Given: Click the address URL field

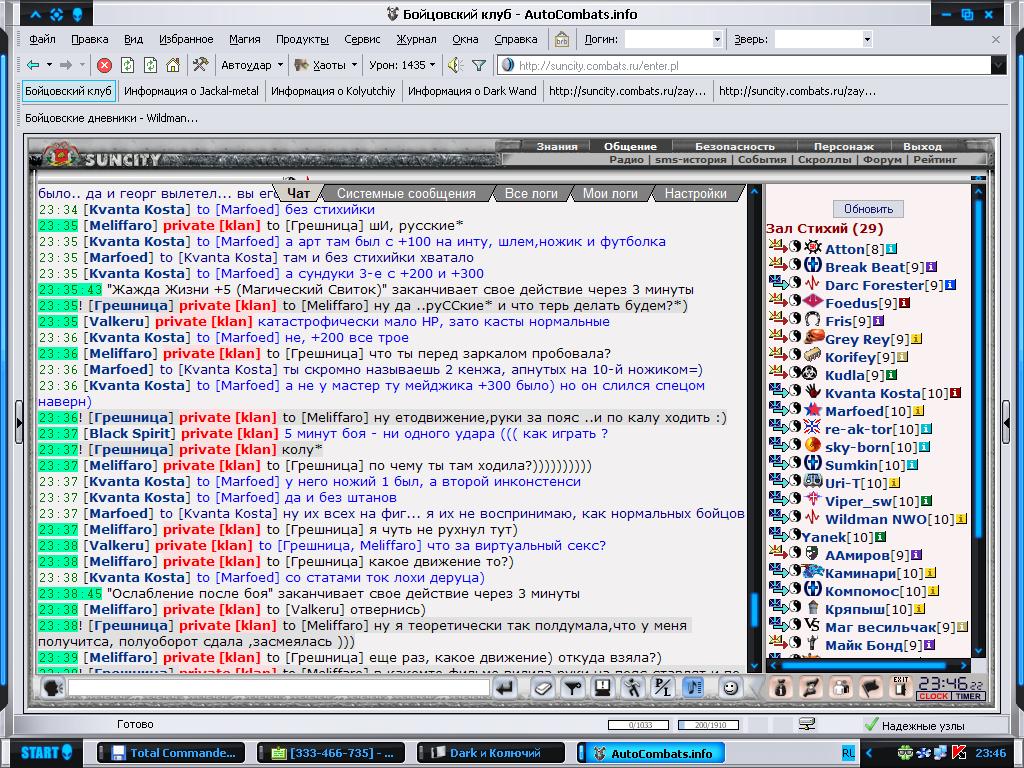Looking at the screenshot, I should tap(744, 65).
